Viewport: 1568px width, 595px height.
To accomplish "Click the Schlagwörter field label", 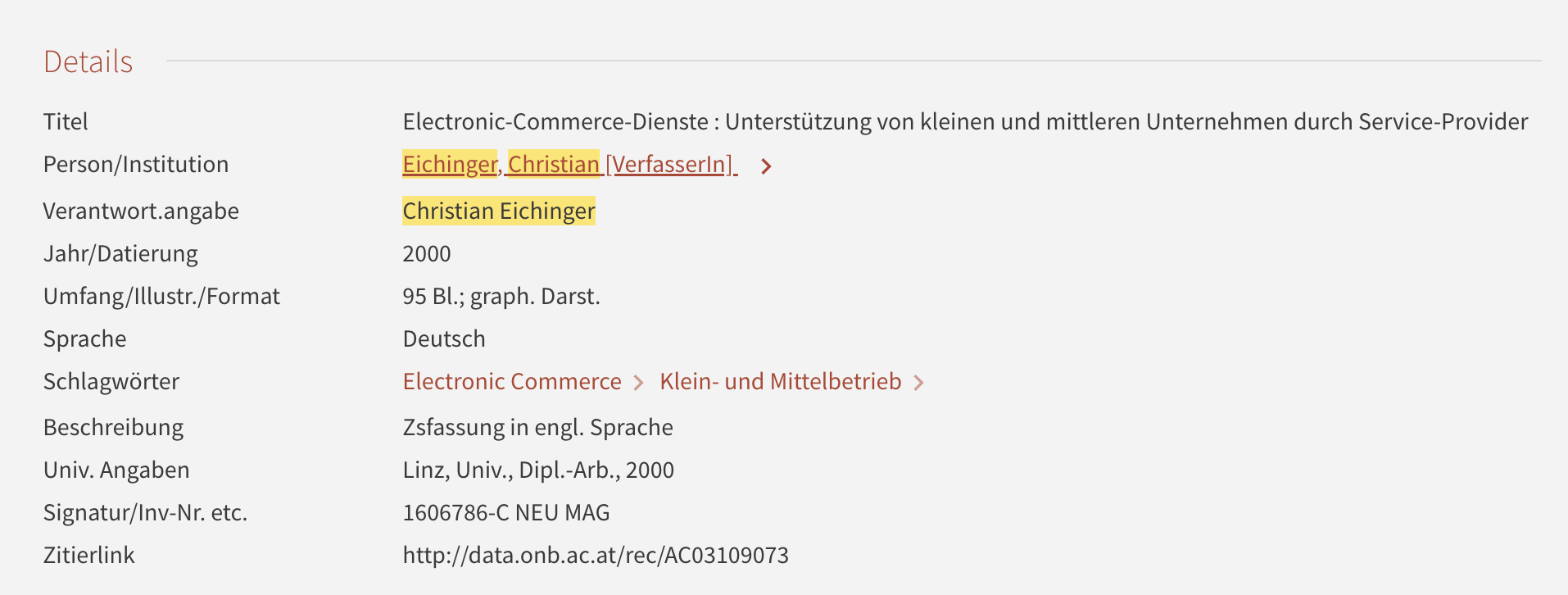I will coord(111,381).
